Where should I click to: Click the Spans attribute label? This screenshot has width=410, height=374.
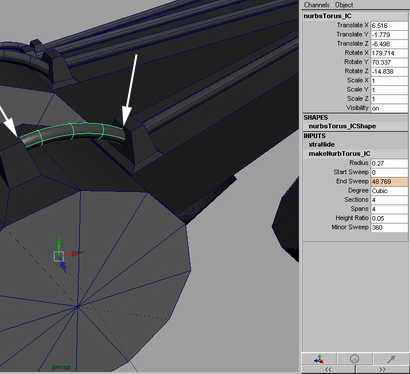[x=360, y=209]
